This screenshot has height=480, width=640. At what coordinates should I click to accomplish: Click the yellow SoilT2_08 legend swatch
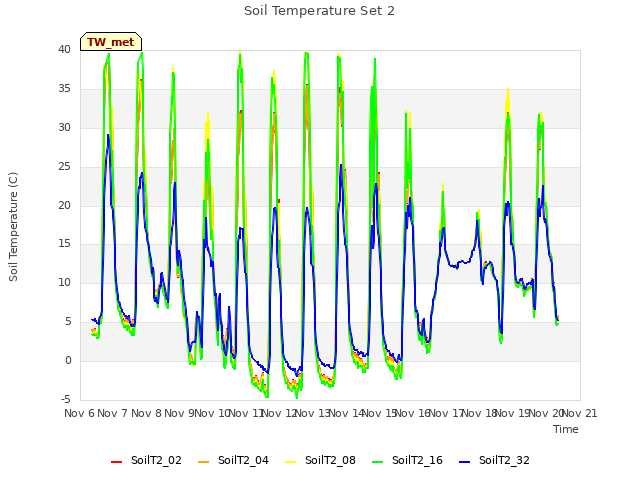(x=290, y=462)
